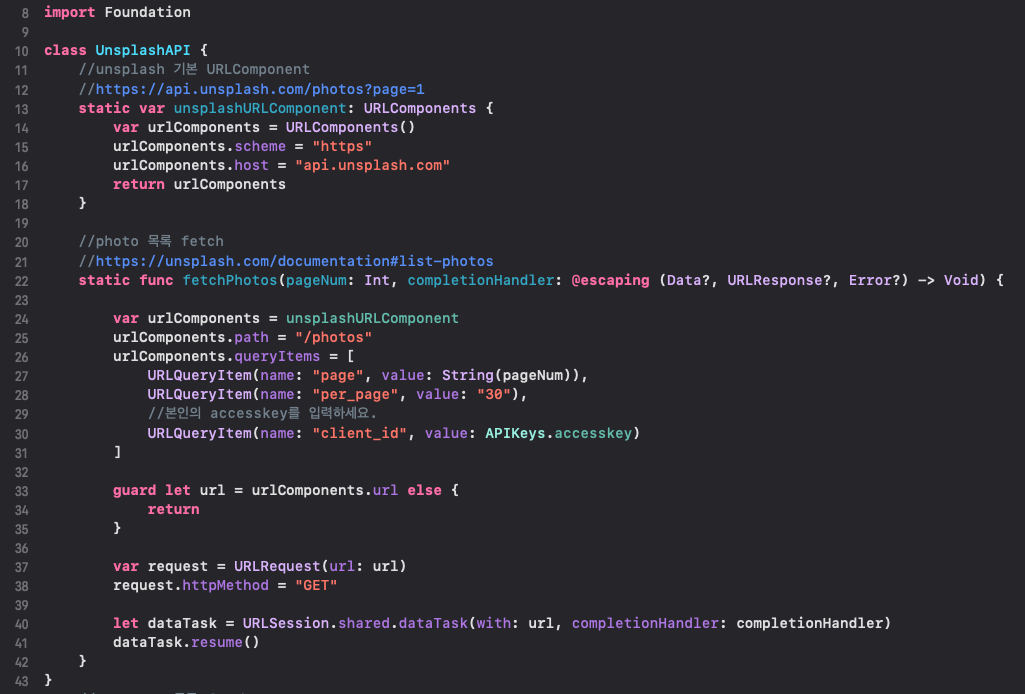
Task: Click the httpMethod property
Action: pyautogui.click(x=225, y=586)
